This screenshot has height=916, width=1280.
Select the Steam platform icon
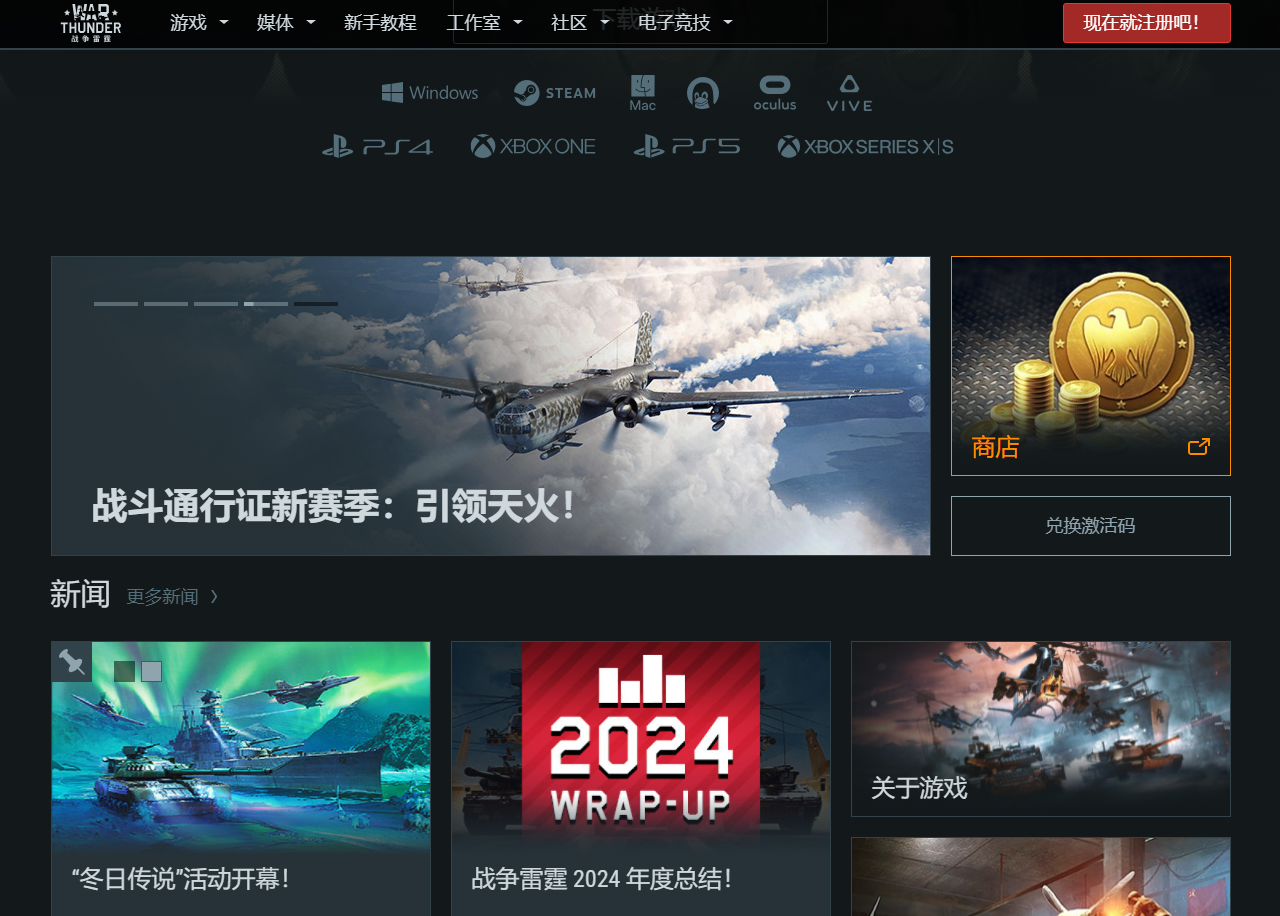(x=555, y=93)
